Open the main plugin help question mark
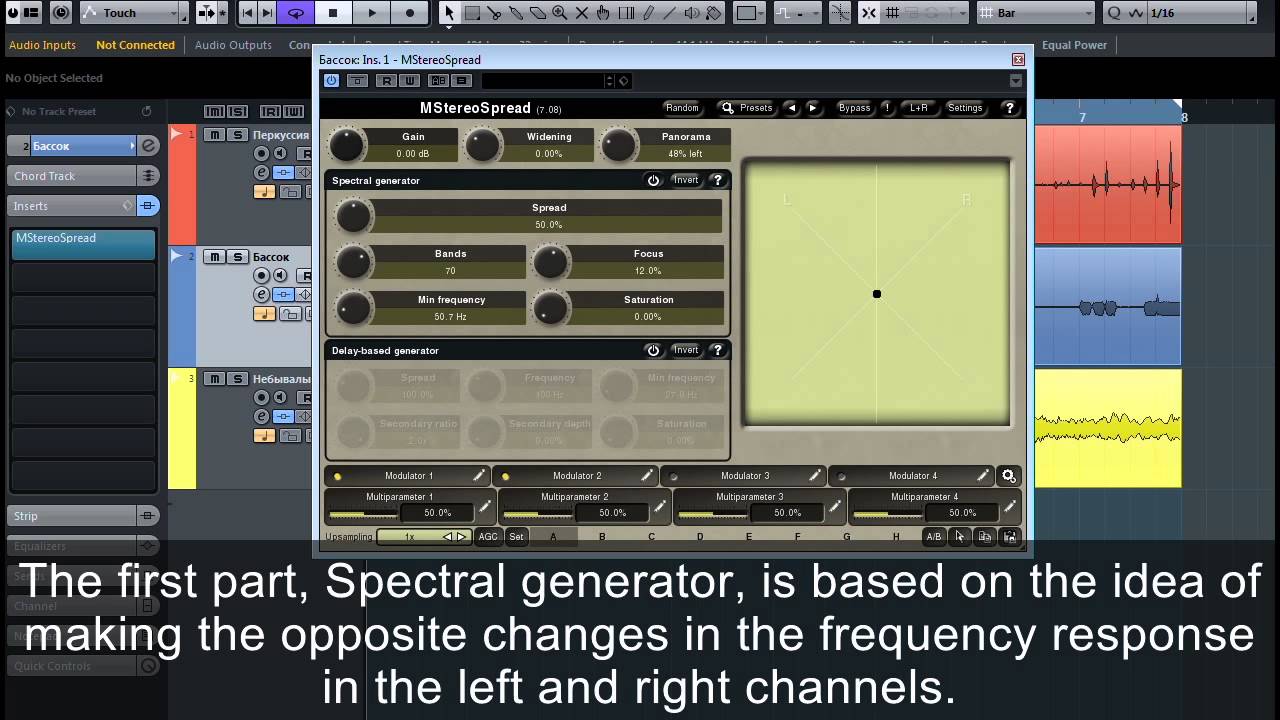Image resolution: width=1280 pixels, height=720 pixels. click(x=1009, y=108)
